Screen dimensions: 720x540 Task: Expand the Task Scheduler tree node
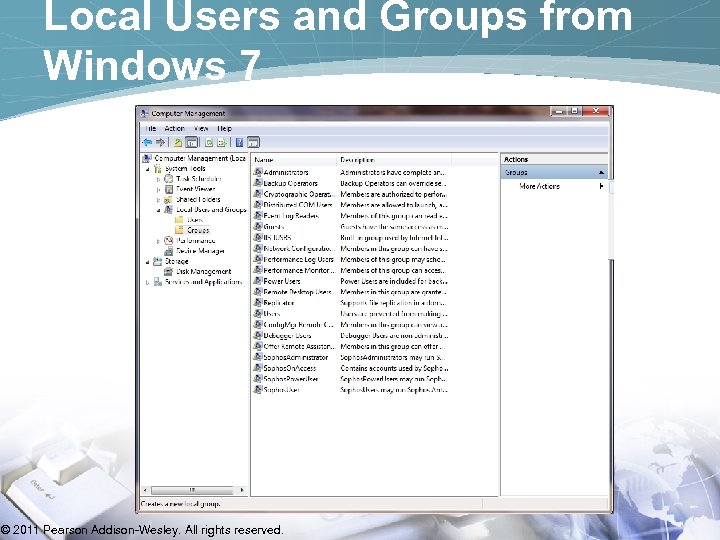158,179
